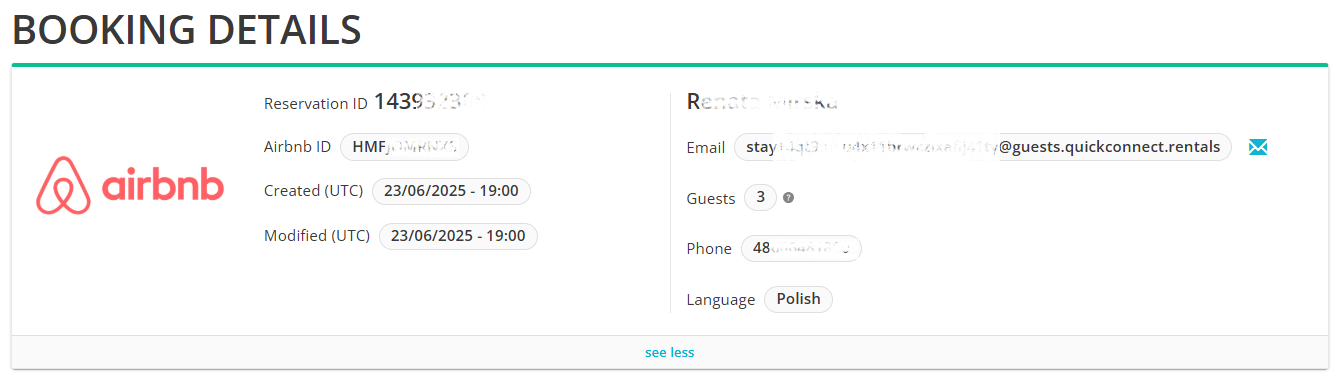Click the Language label text
Viewport: 1334px width, 377px height.
tap(721, 300)
